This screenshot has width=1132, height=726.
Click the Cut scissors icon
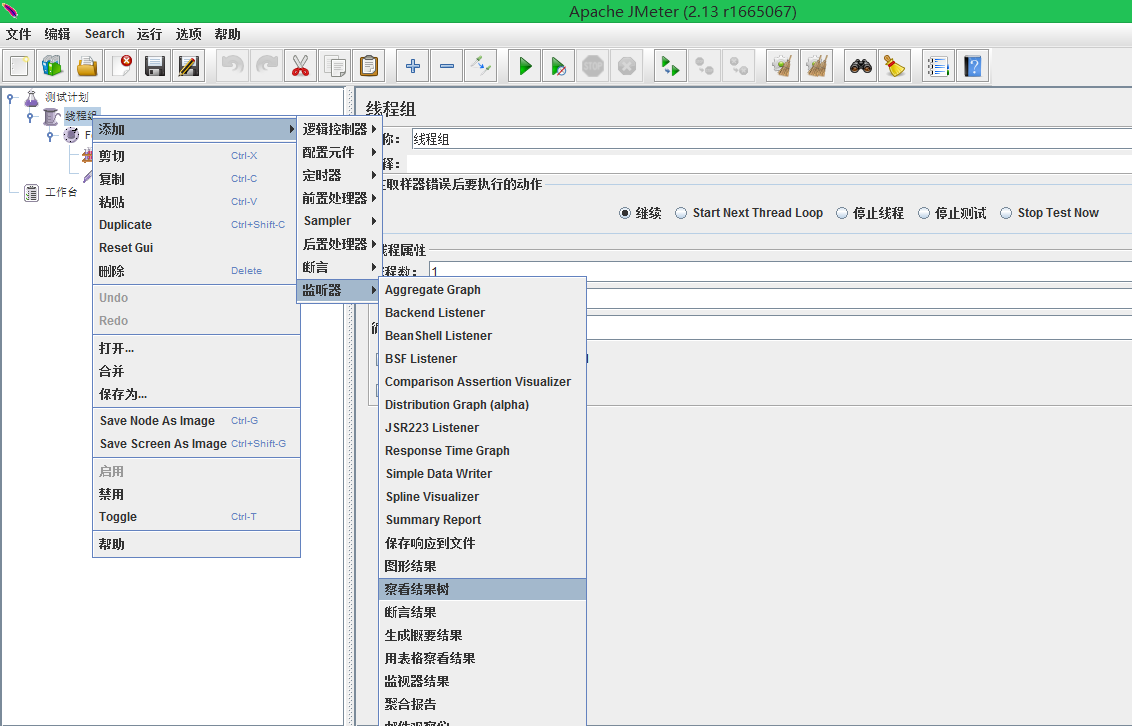pyautogui.click(x=300, y=66)
